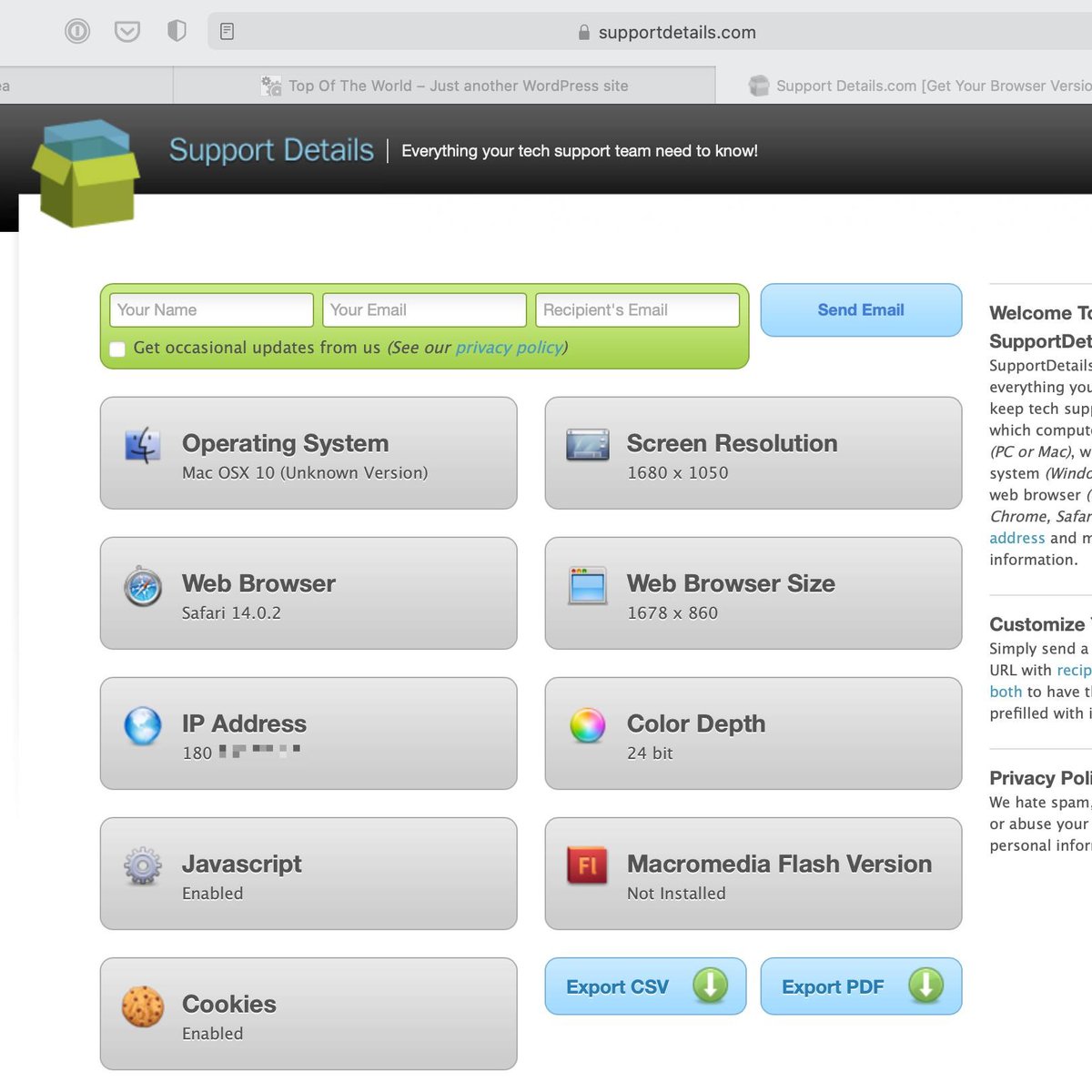Click the 'Web Browser Size' heading

coord(731,583)
